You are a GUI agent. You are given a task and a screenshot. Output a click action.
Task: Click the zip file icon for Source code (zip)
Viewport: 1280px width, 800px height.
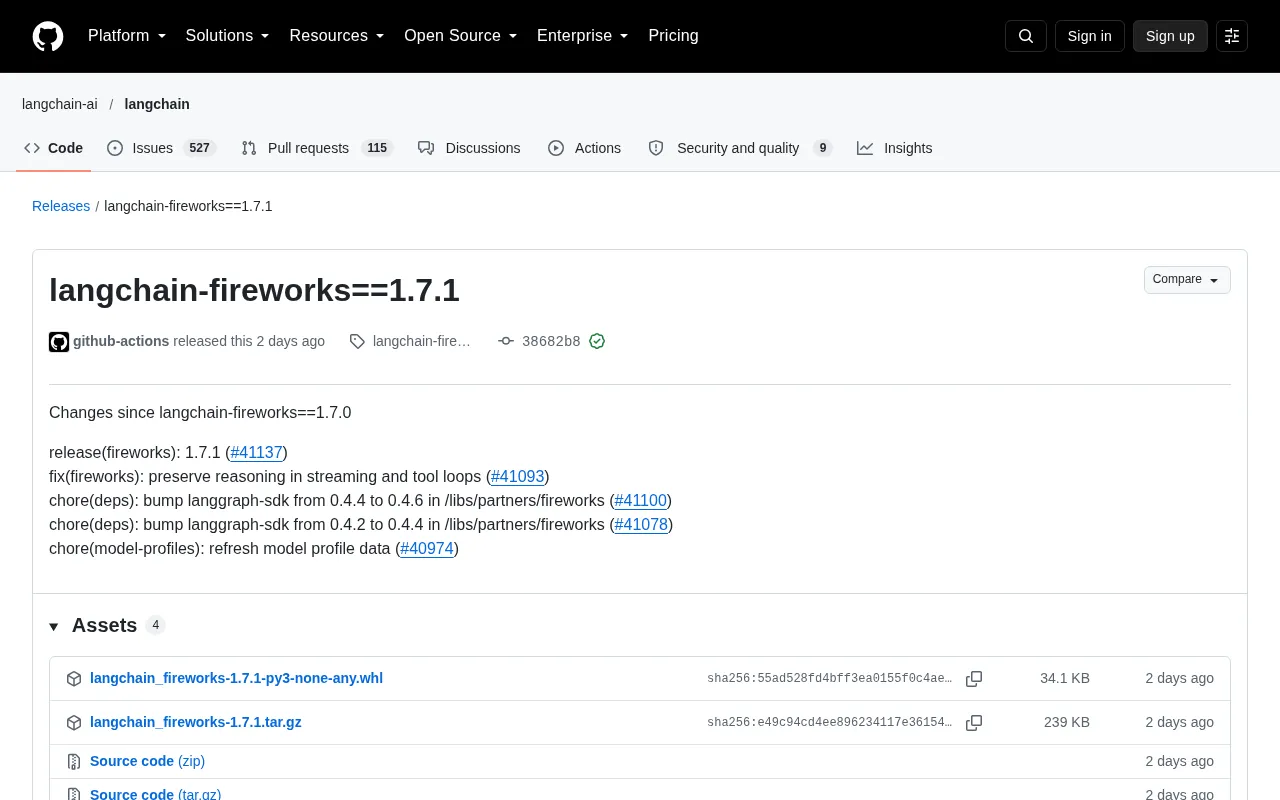pos(74,762)
